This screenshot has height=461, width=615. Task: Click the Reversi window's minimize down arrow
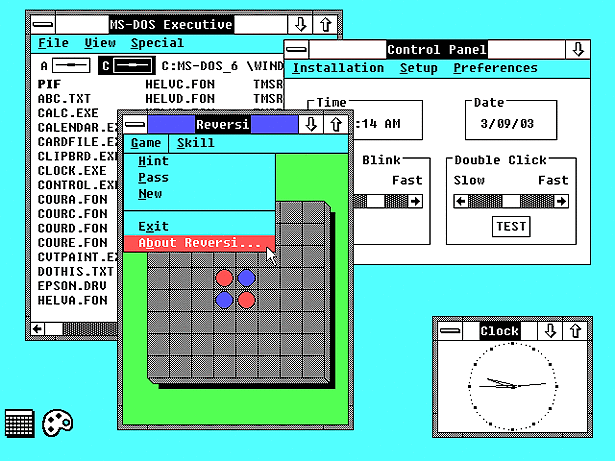point(311,125)
